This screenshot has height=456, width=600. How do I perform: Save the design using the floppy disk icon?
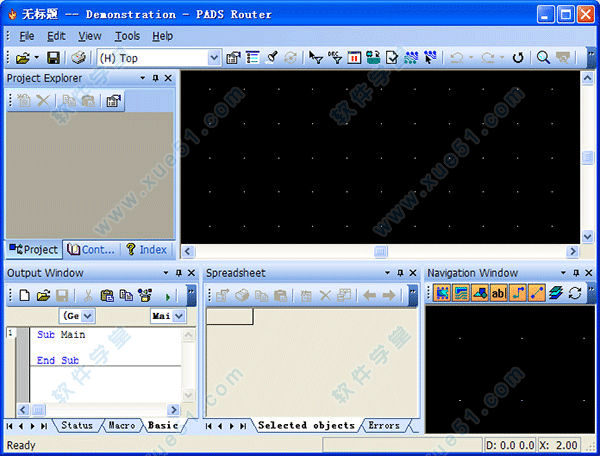(54, 58)
